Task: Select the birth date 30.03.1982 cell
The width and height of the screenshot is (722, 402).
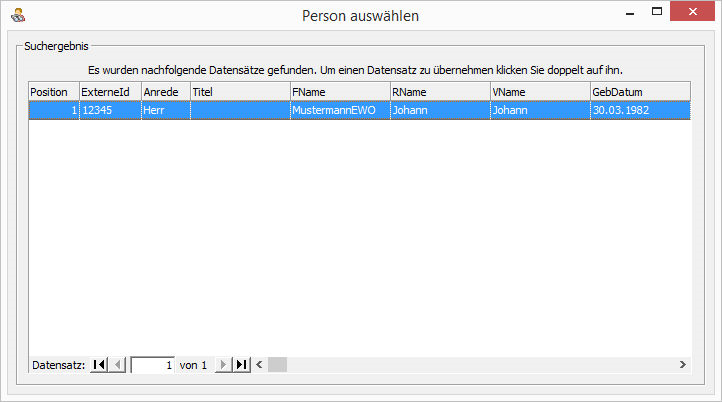Action: click(639, 110)
